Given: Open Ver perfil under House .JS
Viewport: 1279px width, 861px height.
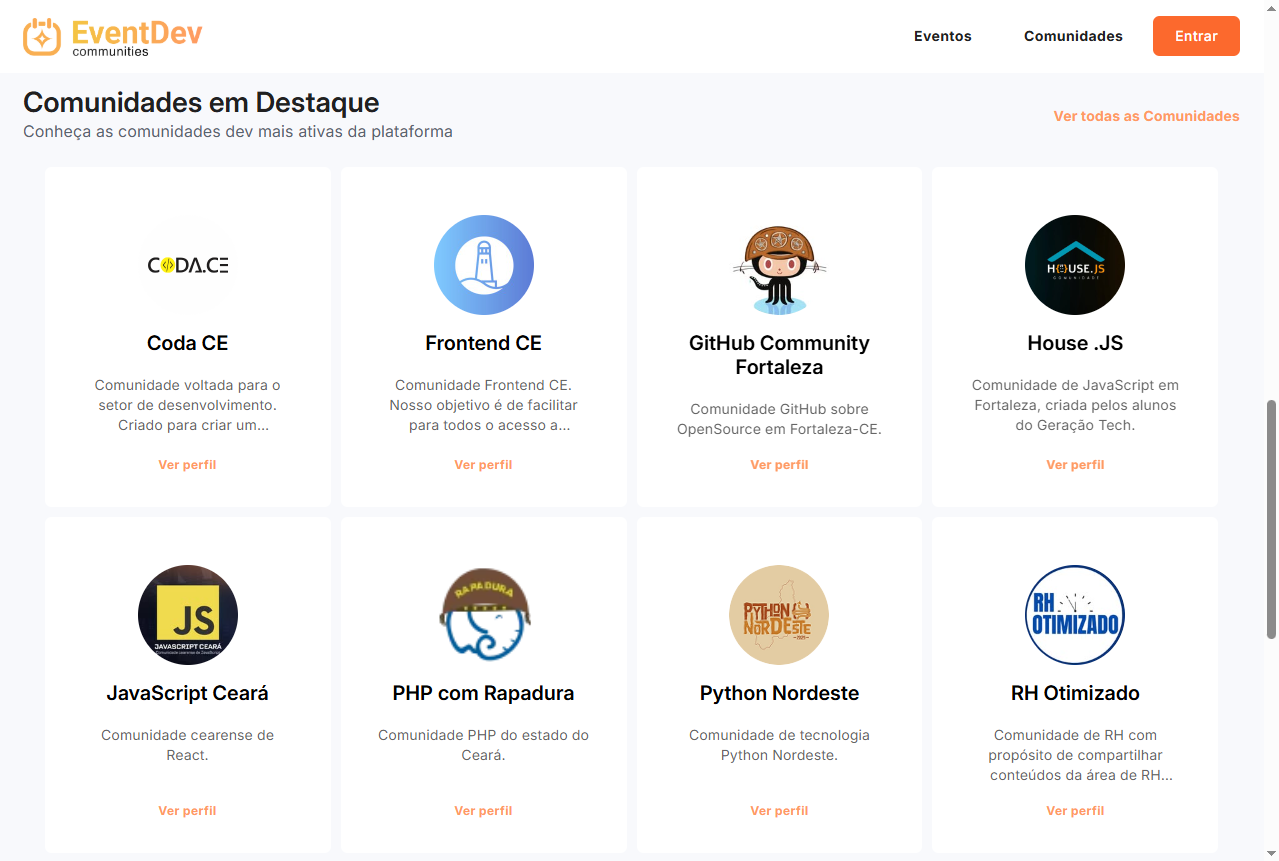Looking at the screenshot, I should 1075,465.
